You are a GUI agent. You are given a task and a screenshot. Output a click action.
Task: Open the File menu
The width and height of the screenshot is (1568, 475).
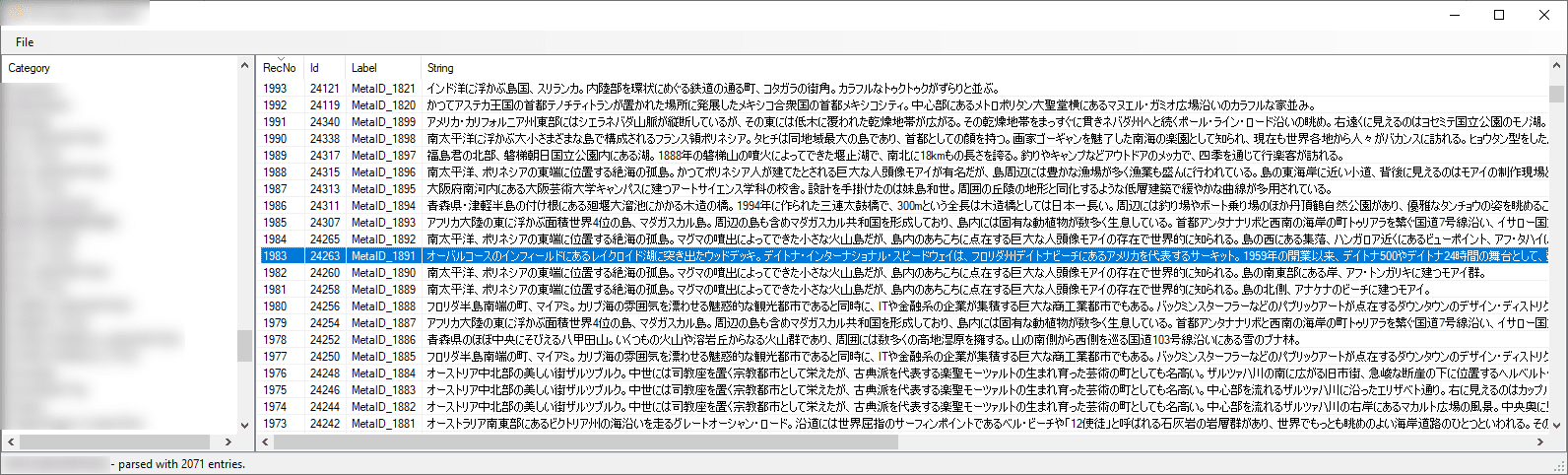click(x=25, y=42)
